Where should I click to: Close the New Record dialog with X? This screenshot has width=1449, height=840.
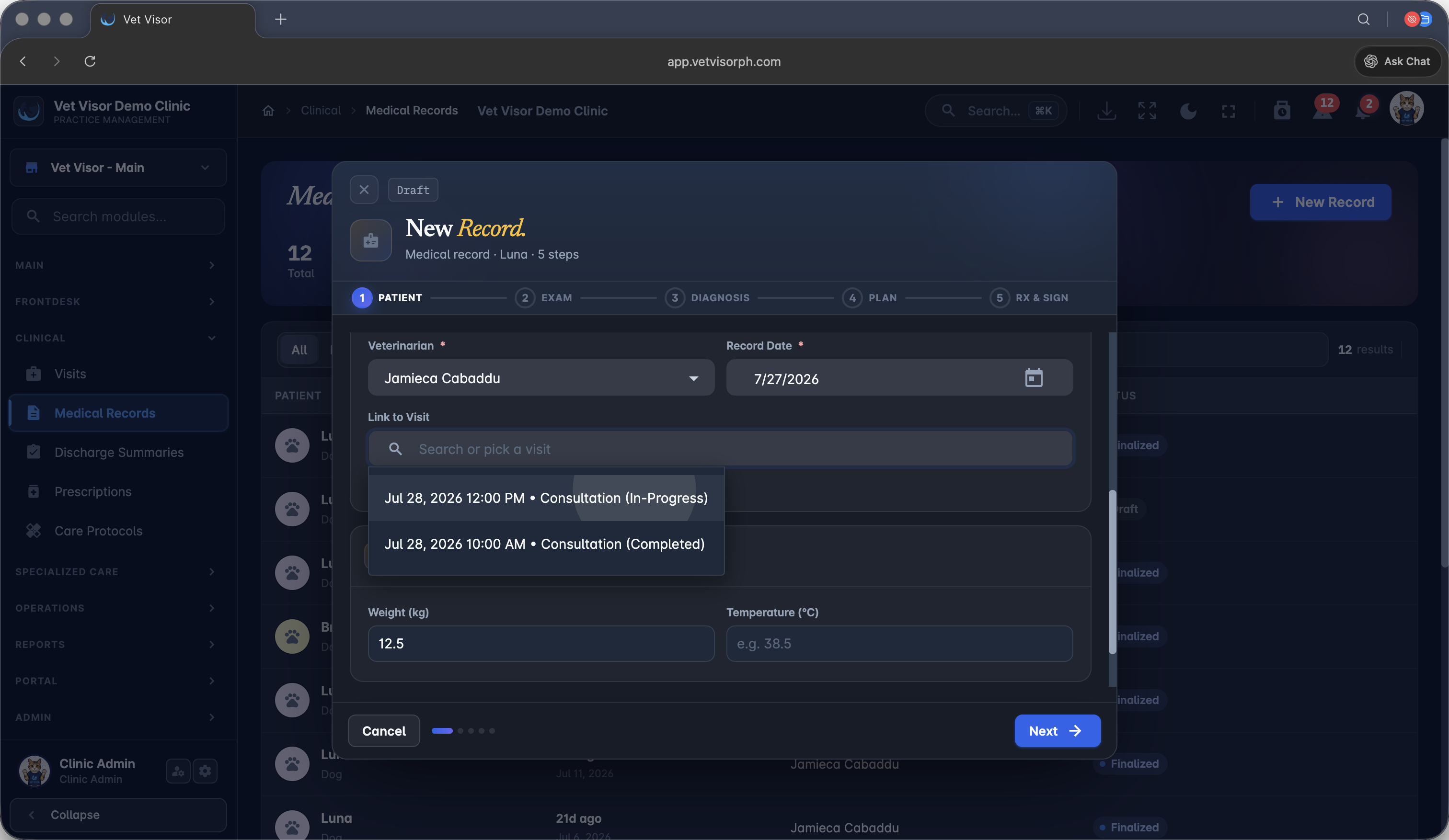point(364,190)
